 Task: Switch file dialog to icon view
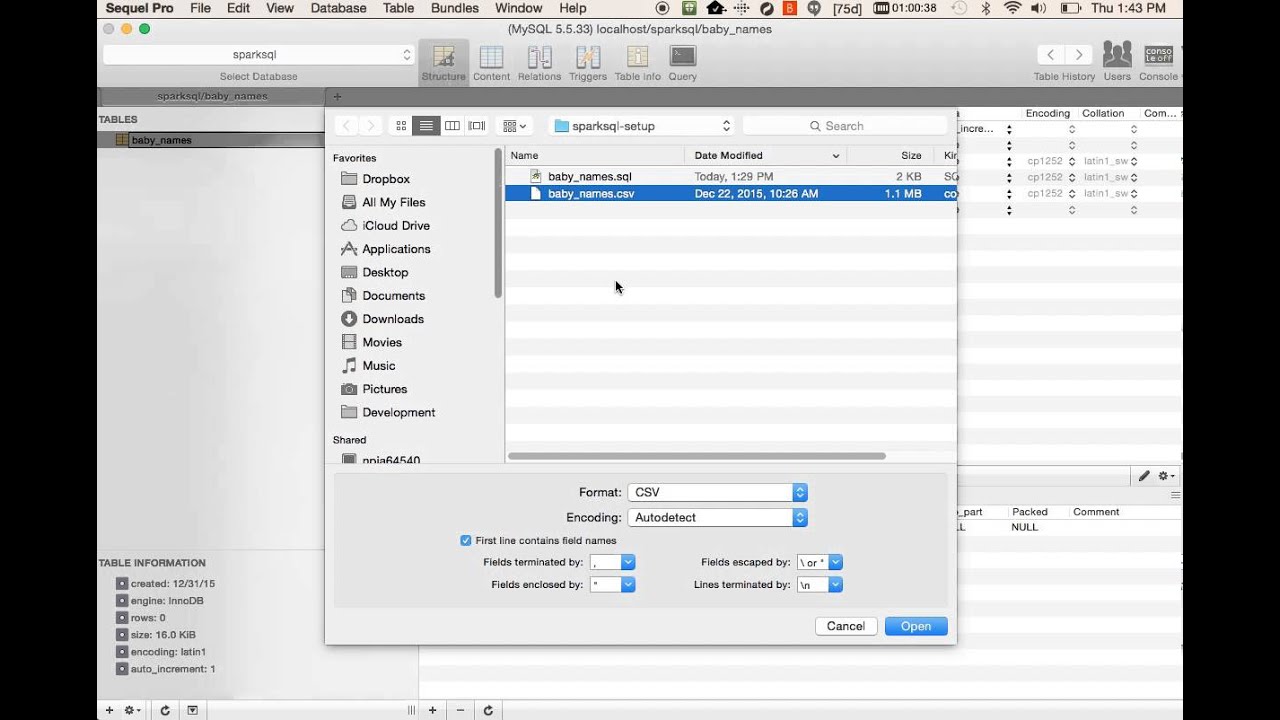[401, 126]
